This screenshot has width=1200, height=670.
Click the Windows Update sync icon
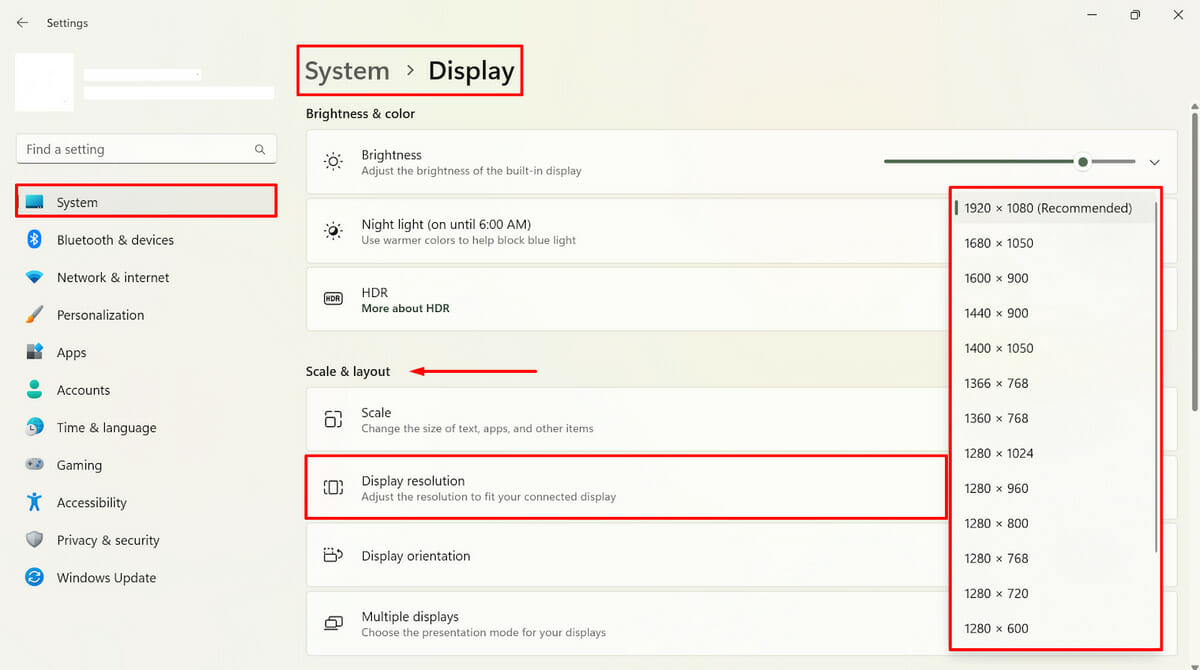click(x=35, y=578)
